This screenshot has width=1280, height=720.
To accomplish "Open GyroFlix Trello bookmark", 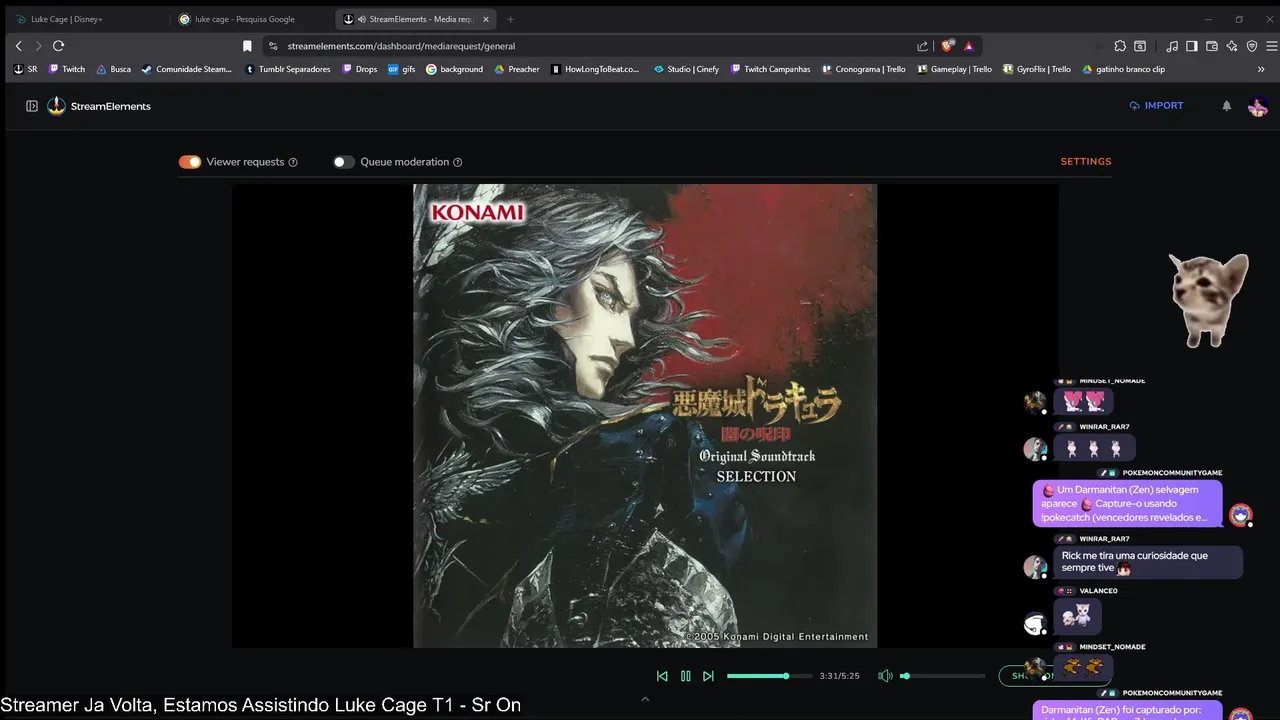I will coord(1036,69).
